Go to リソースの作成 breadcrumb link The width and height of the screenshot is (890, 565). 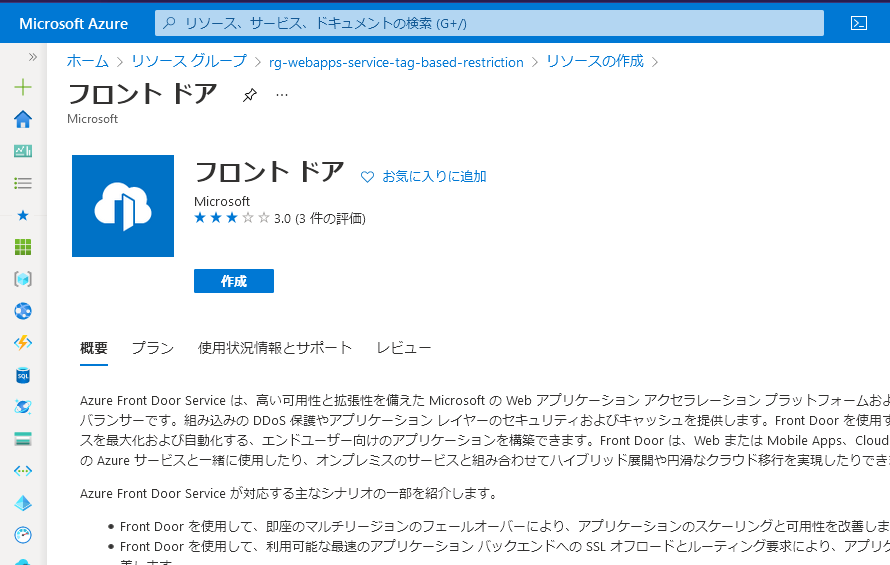(595, 61)
